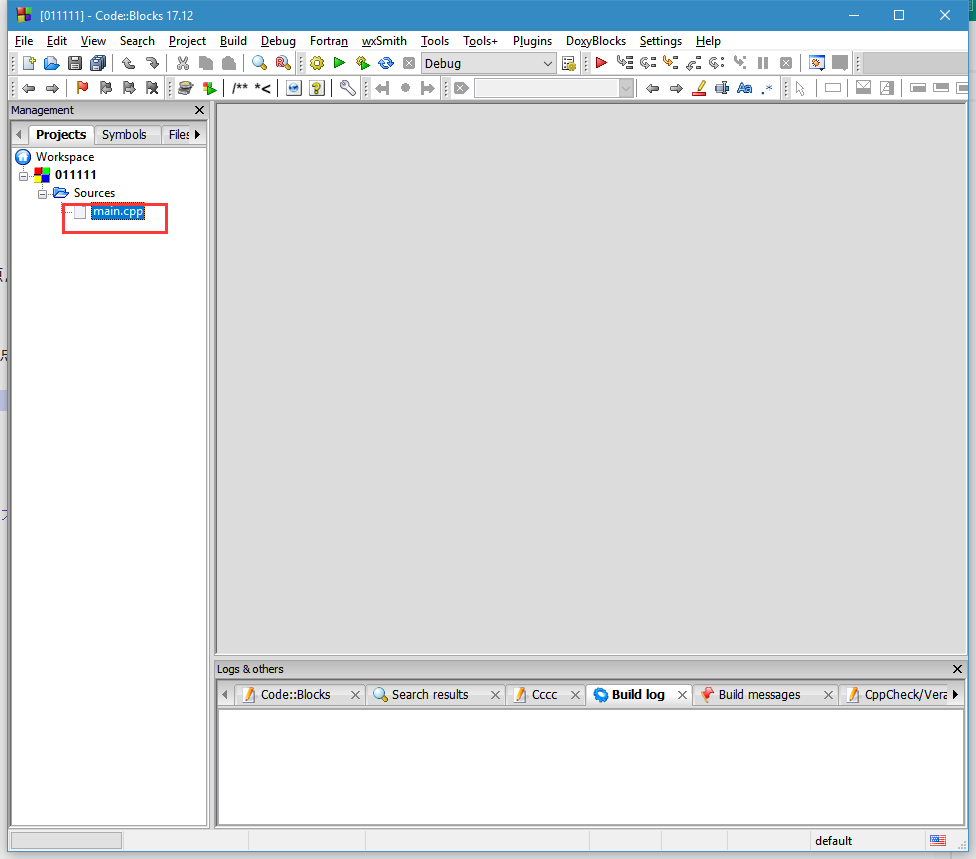Click the Build gear icon

(317, 63)
